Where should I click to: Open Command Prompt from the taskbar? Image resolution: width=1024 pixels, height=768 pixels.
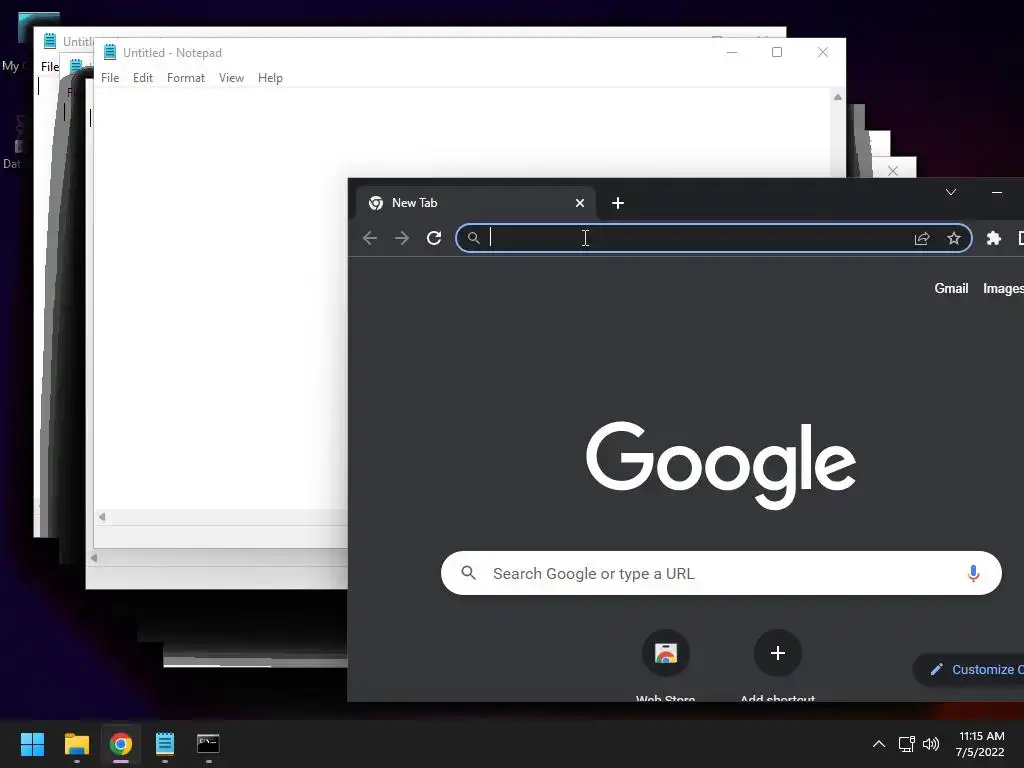(208, 744)
